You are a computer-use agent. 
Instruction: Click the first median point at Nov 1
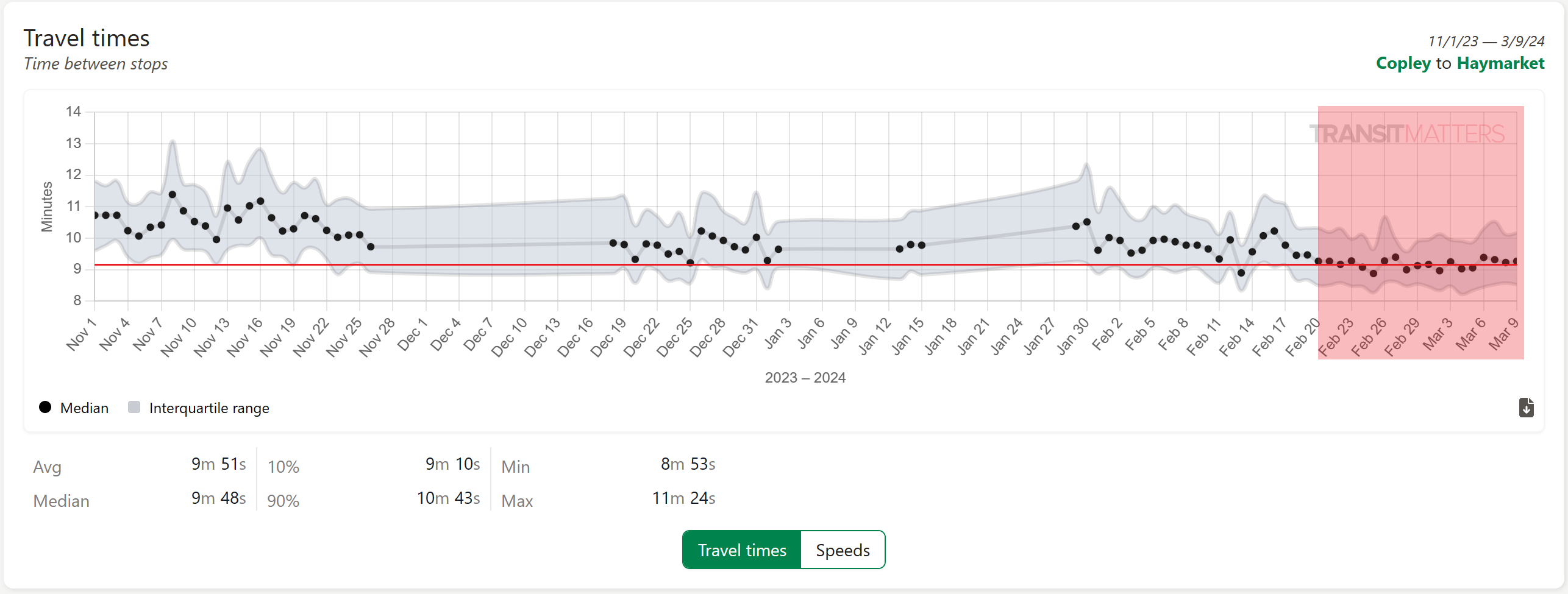point(96,215)
